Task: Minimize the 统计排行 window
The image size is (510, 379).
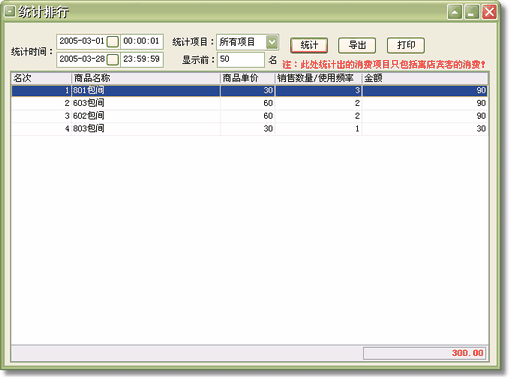Action: pyautogui.click(x=472, y=12)
